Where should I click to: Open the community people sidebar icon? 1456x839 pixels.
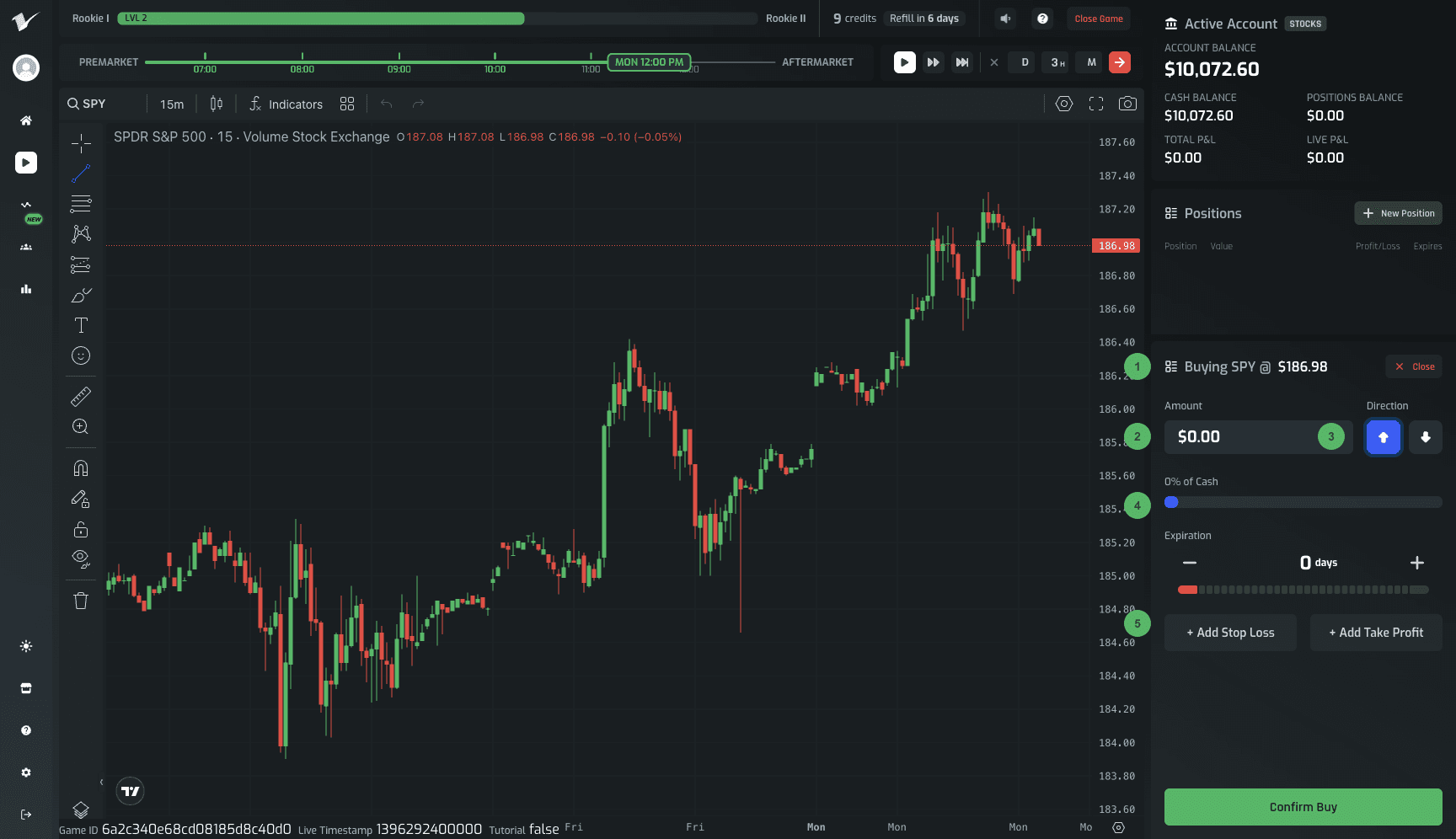pyautogui.click(x=26, y=247)
